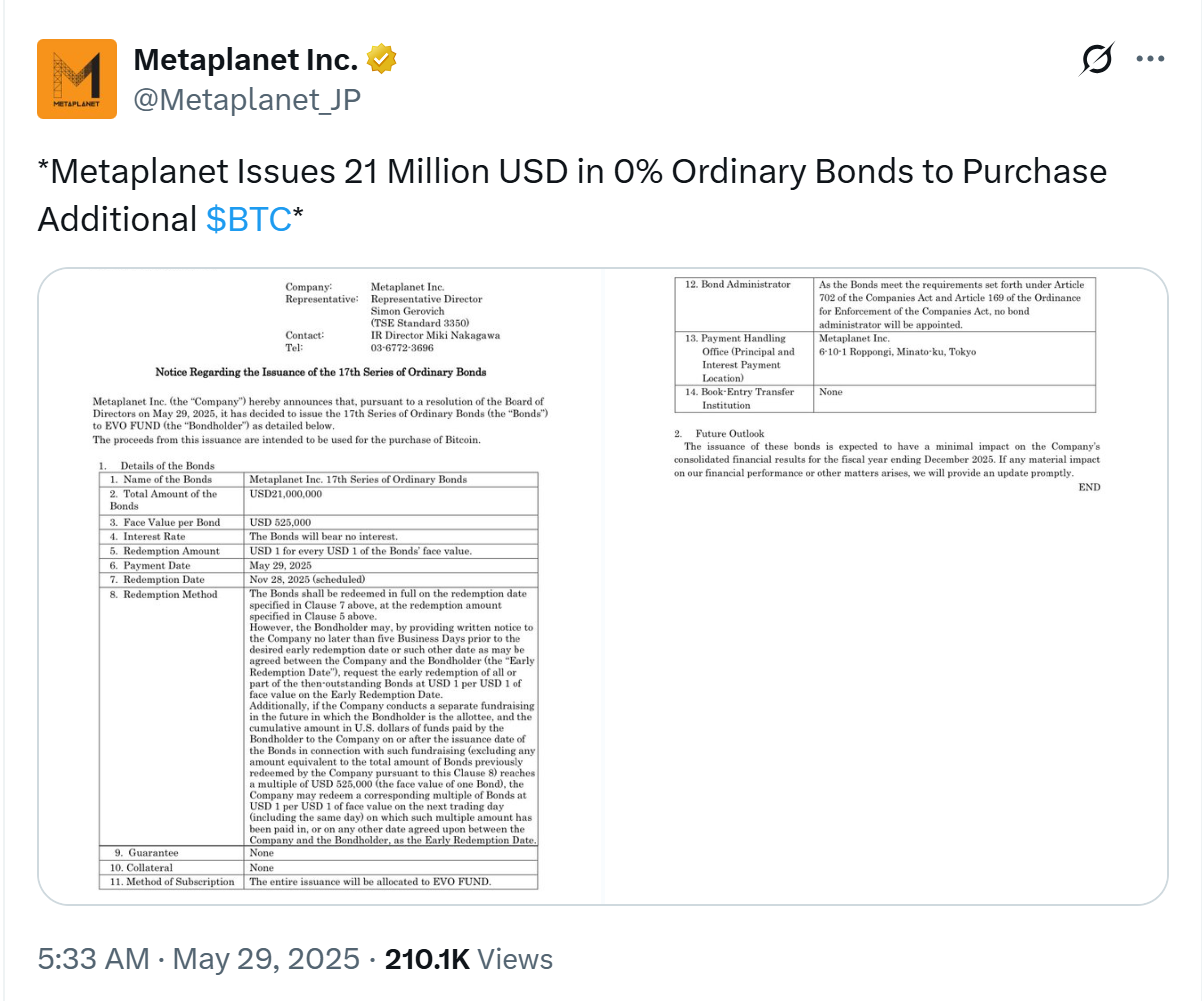Click the Future Outlook section text

point(886,459)
